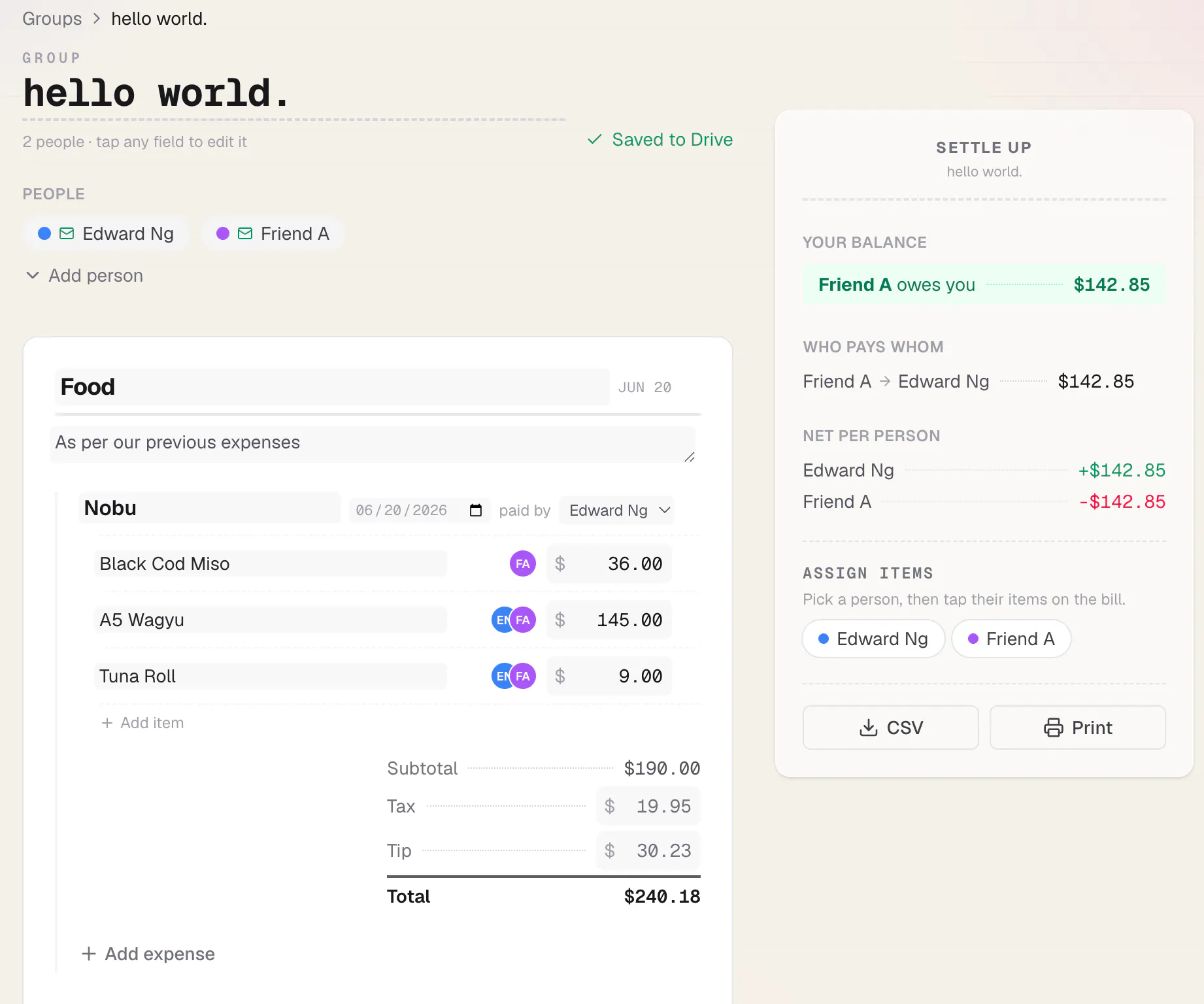Viewport: 1204px width, 1004px height.
Task: Click the FA avatar on Black Cod Miso
Action: coord(523,563)
